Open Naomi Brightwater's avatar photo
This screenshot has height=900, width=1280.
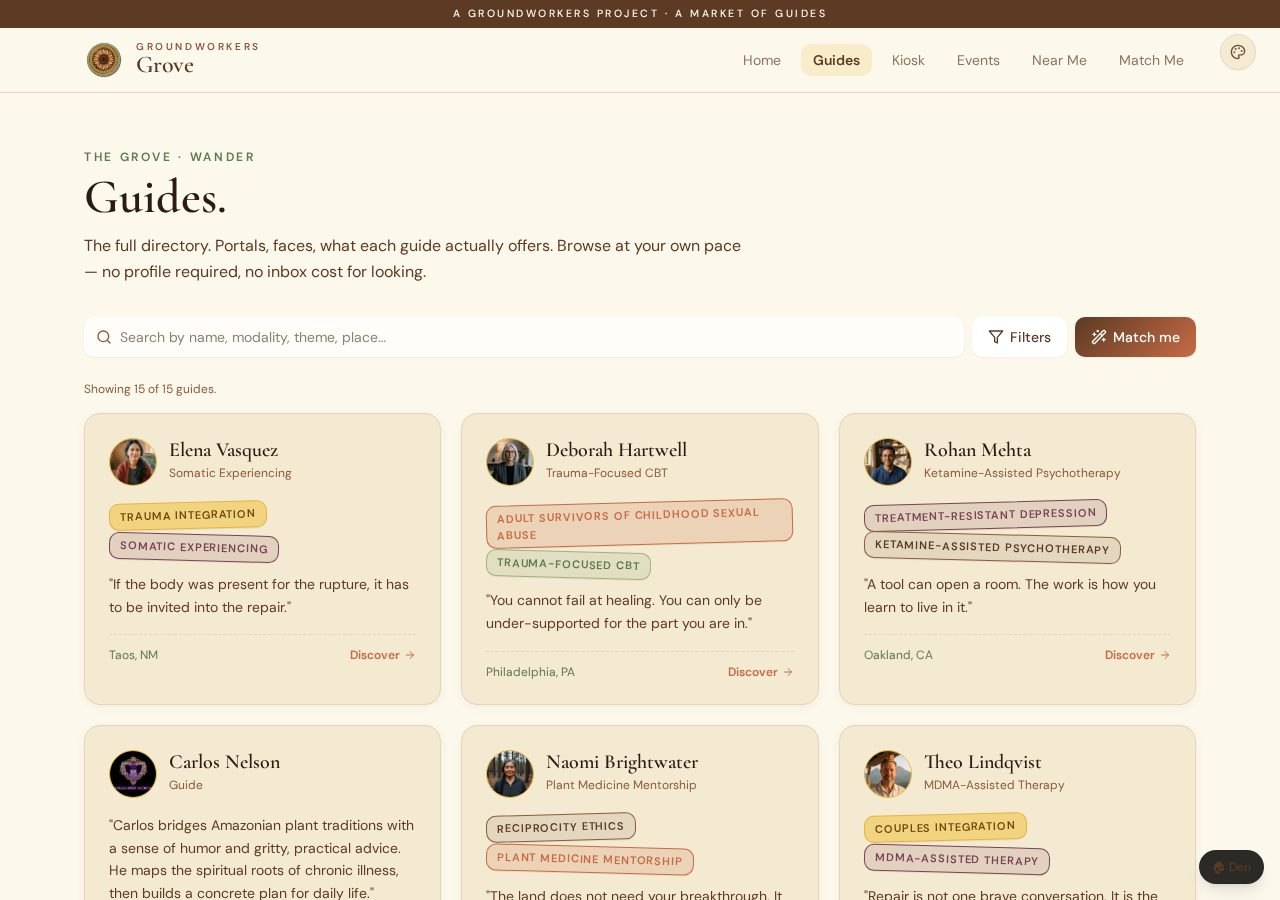click(510, 774)
